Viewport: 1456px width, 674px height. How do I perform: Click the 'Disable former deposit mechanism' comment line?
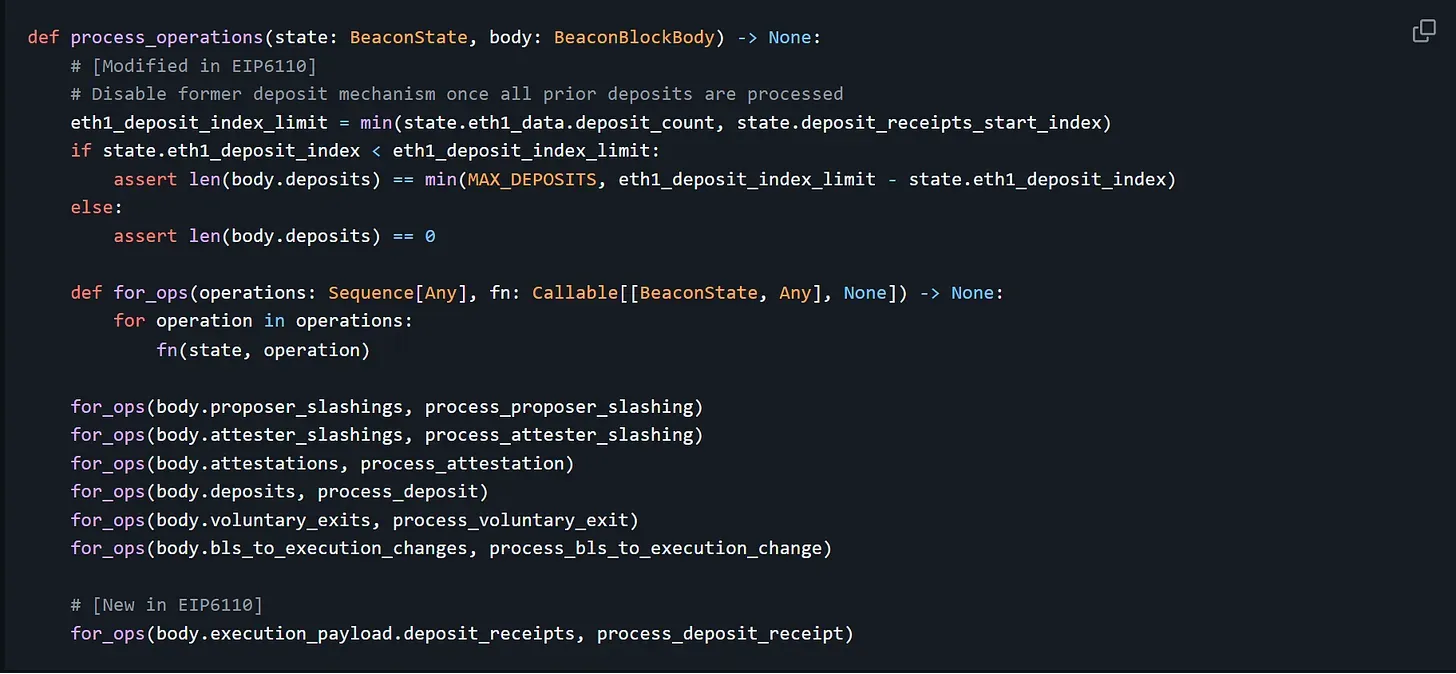(x=457, y=94)
